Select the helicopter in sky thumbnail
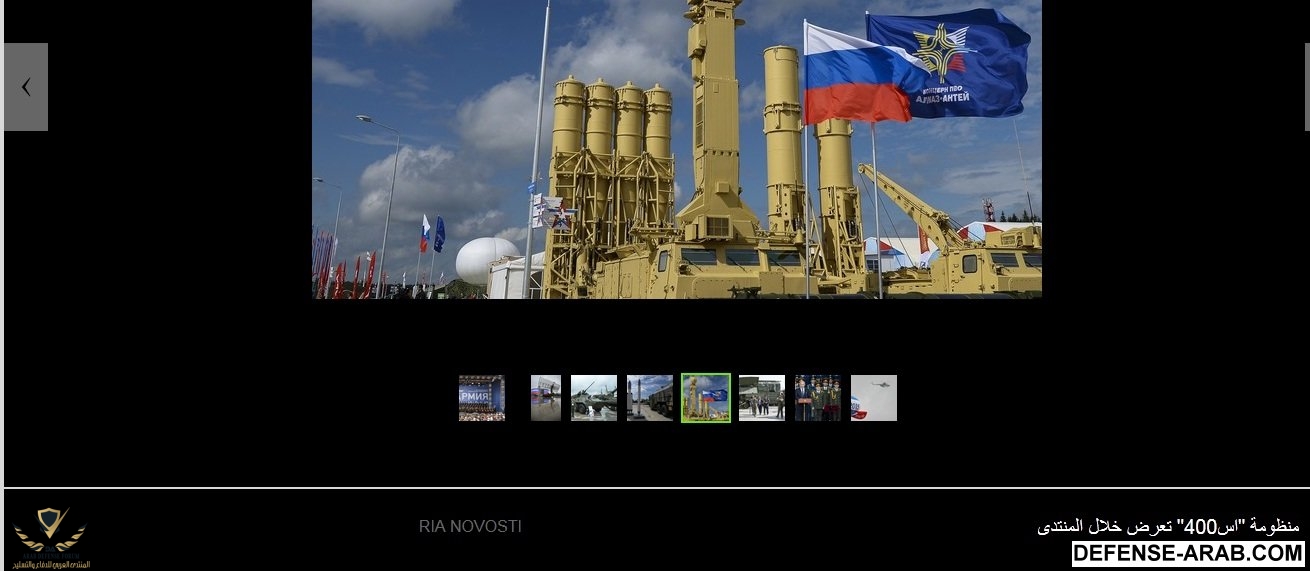Viewport: 1310px width, 571px height. click(874, 398)
